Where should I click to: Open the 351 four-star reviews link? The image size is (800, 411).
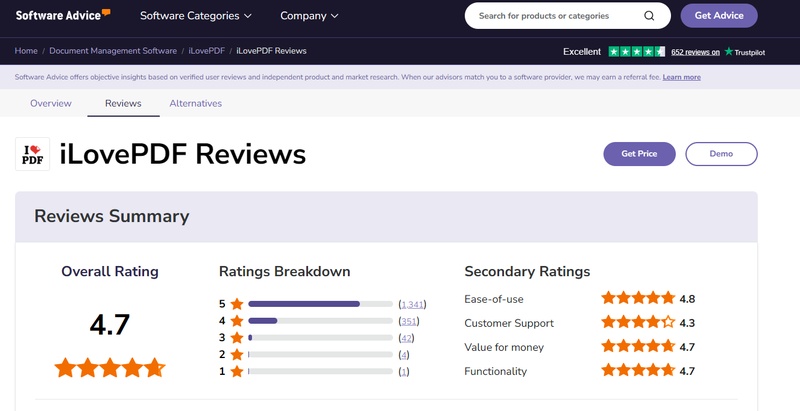409,322
